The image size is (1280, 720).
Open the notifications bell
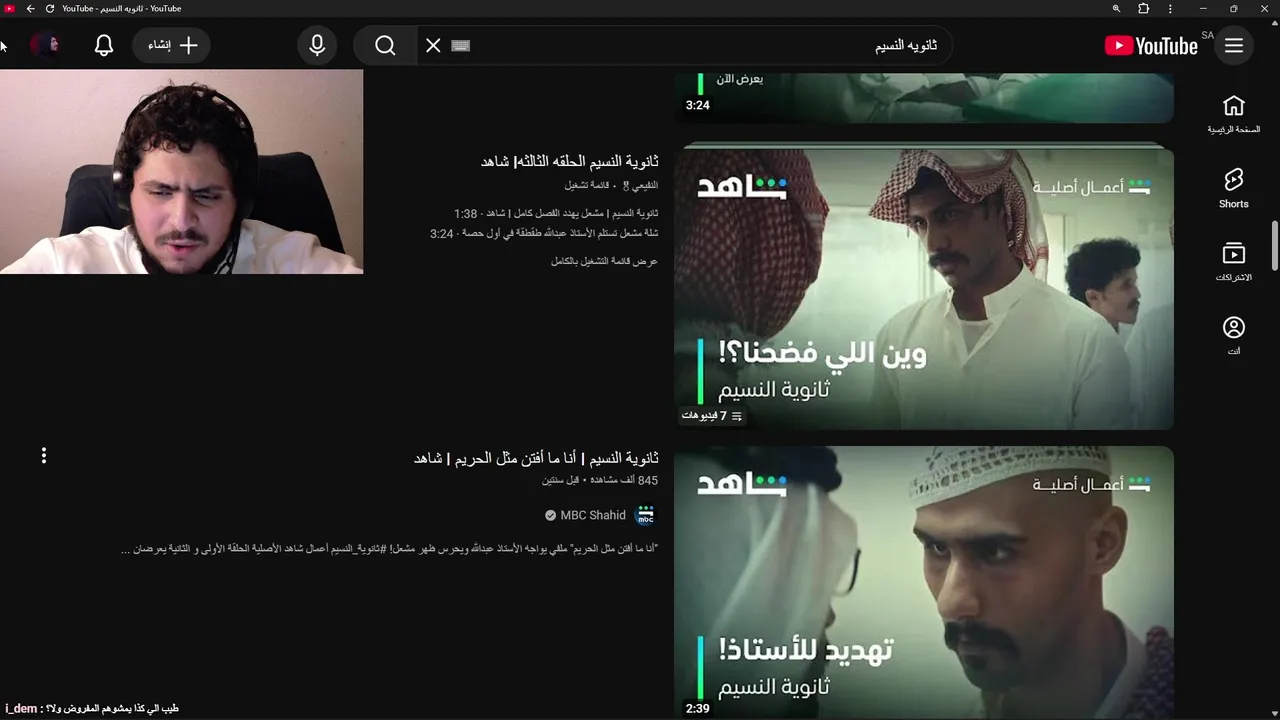(104, 46)
